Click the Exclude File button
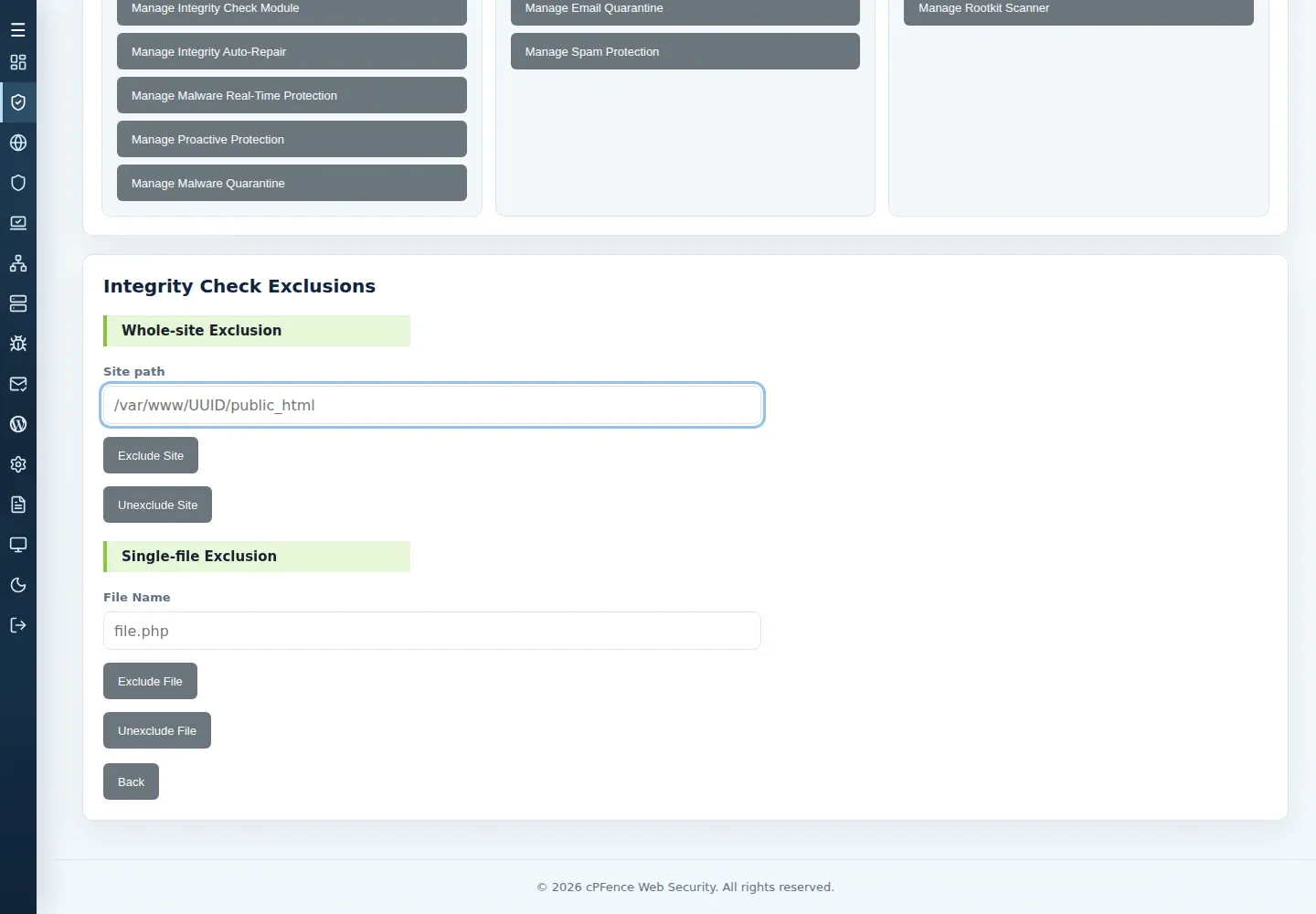The height and width of the screenshot is (914, 1316). [x=150, y=681]
